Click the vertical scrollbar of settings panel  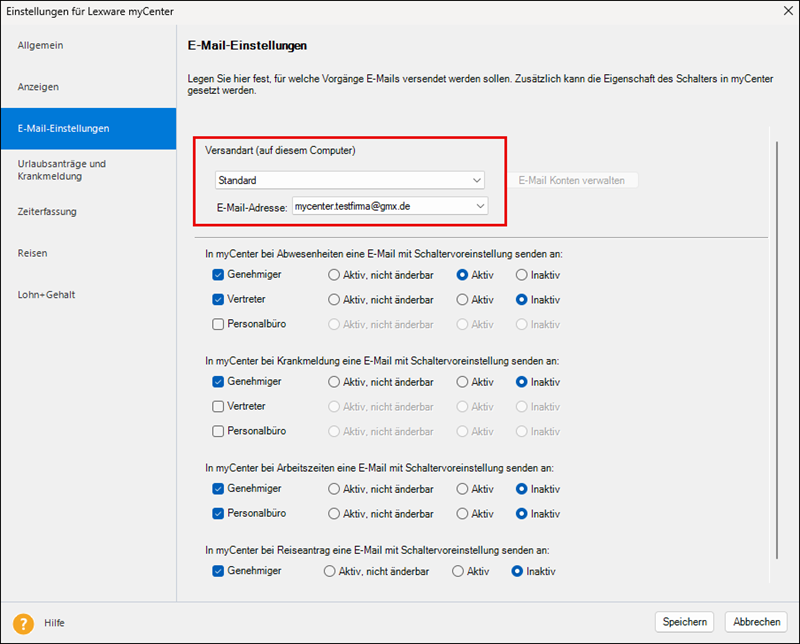777,350
